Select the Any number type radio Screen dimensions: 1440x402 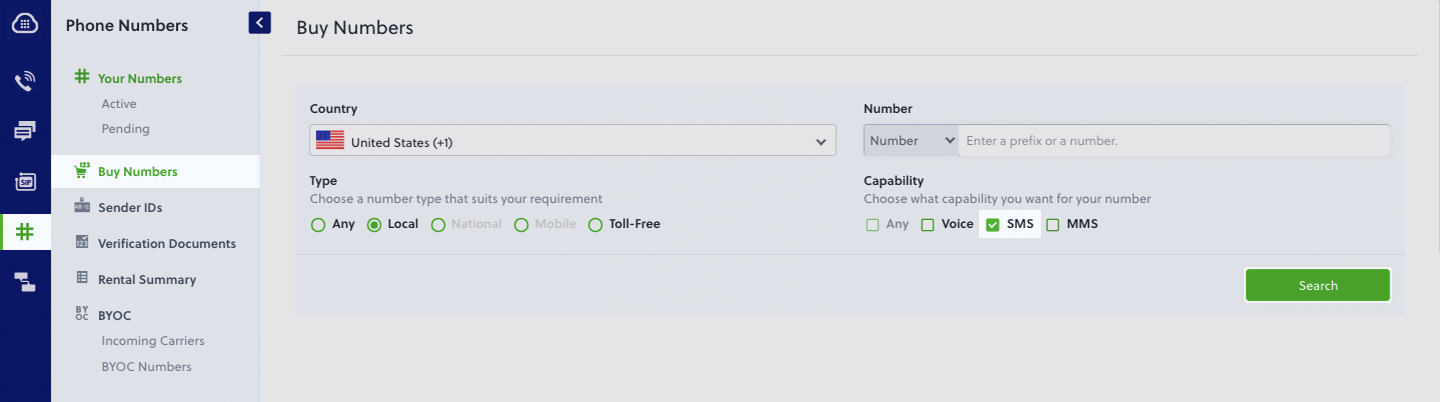tap(319, 224)
